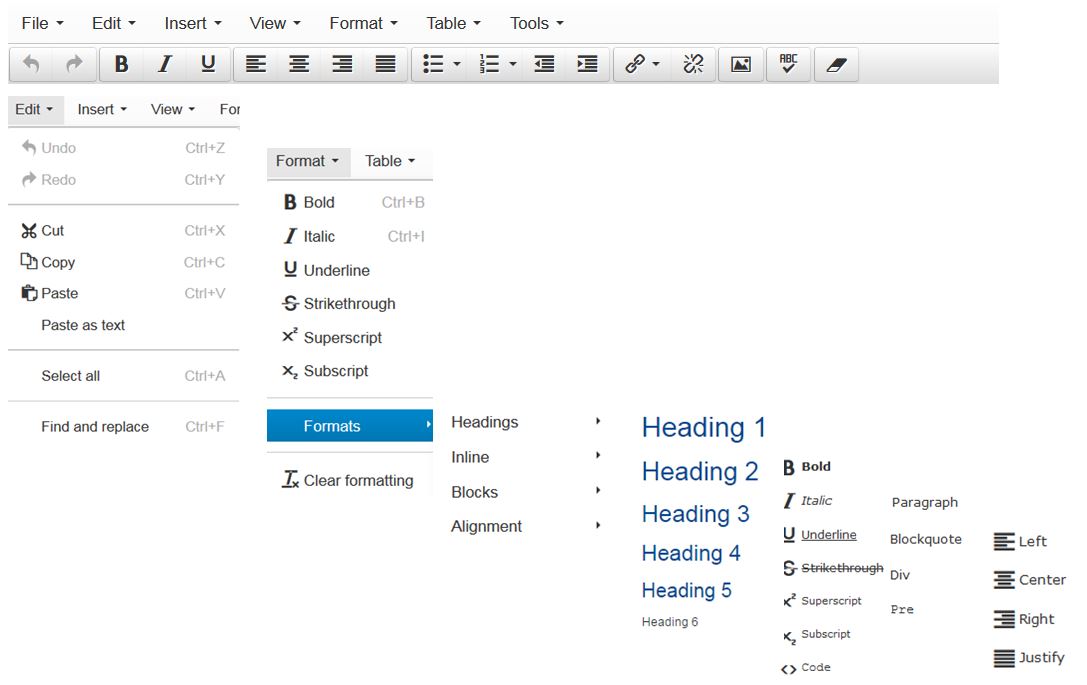Apply Heading 1 style
The height and width of the screenshot is (685, 1087).
click(704, 427)
